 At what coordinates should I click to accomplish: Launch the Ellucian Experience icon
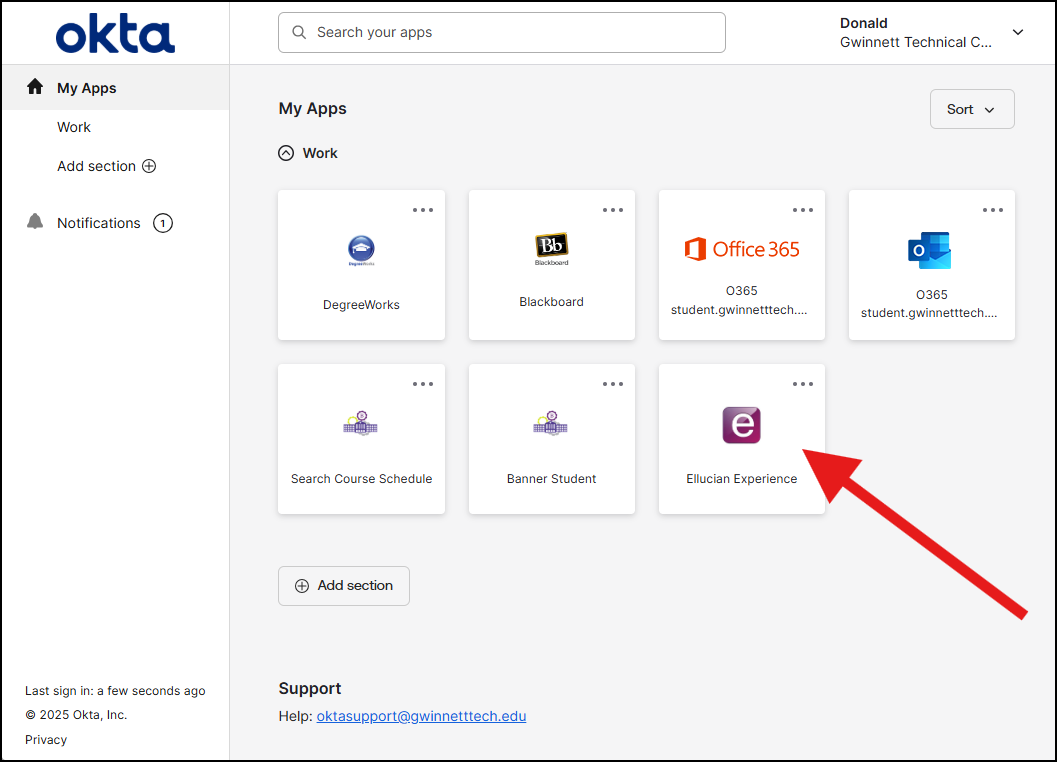click(741, 425)
